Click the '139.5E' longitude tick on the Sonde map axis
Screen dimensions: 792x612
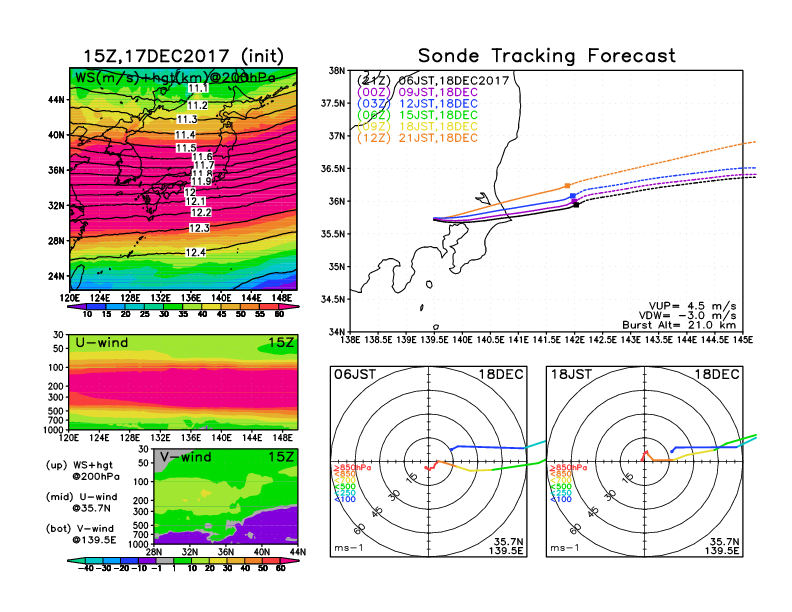tap(434, 340)
